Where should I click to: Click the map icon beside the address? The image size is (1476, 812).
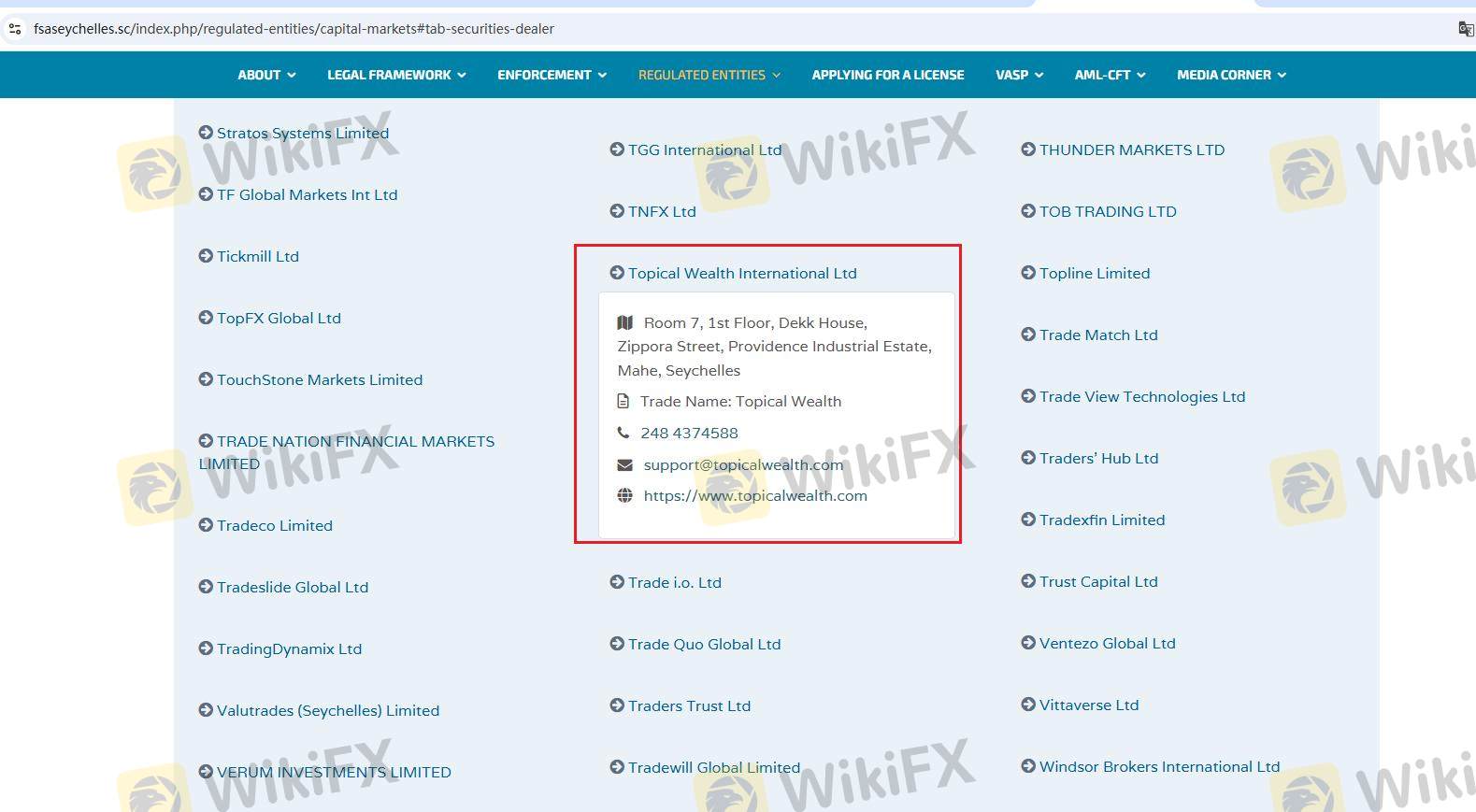pyautogui.click(x=625, y=322)
